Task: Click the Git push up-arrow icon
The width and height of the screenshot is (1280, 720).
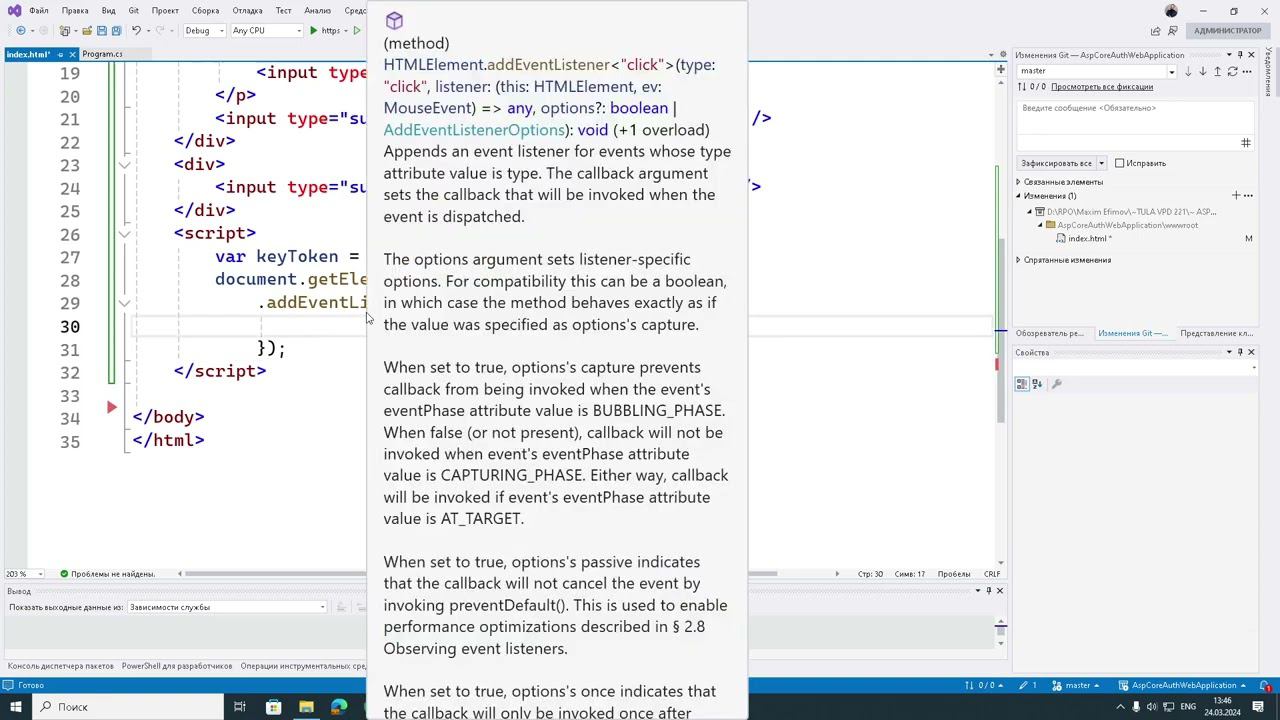Action: [1217, 71]
